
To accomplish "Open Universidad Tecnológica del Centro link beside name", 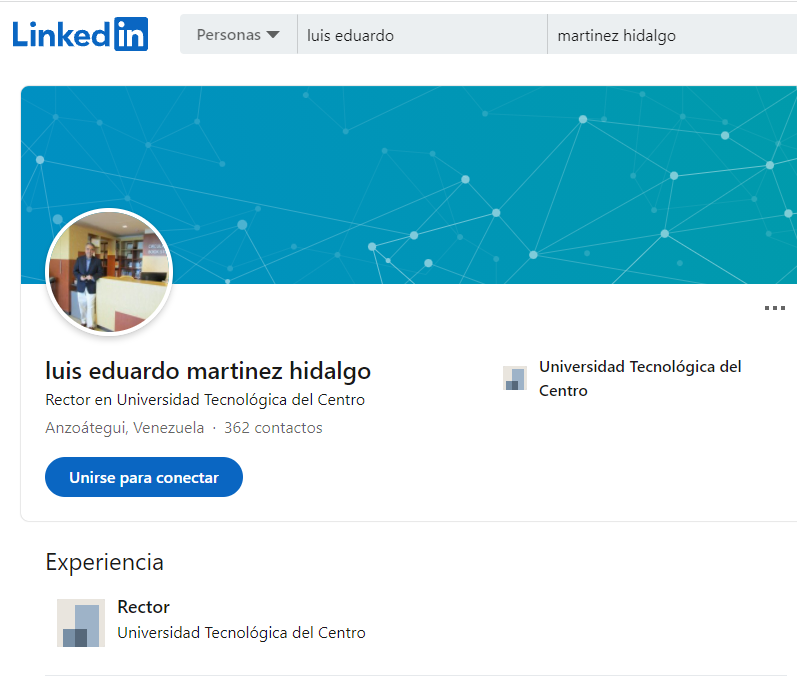I will click(640, 379).
